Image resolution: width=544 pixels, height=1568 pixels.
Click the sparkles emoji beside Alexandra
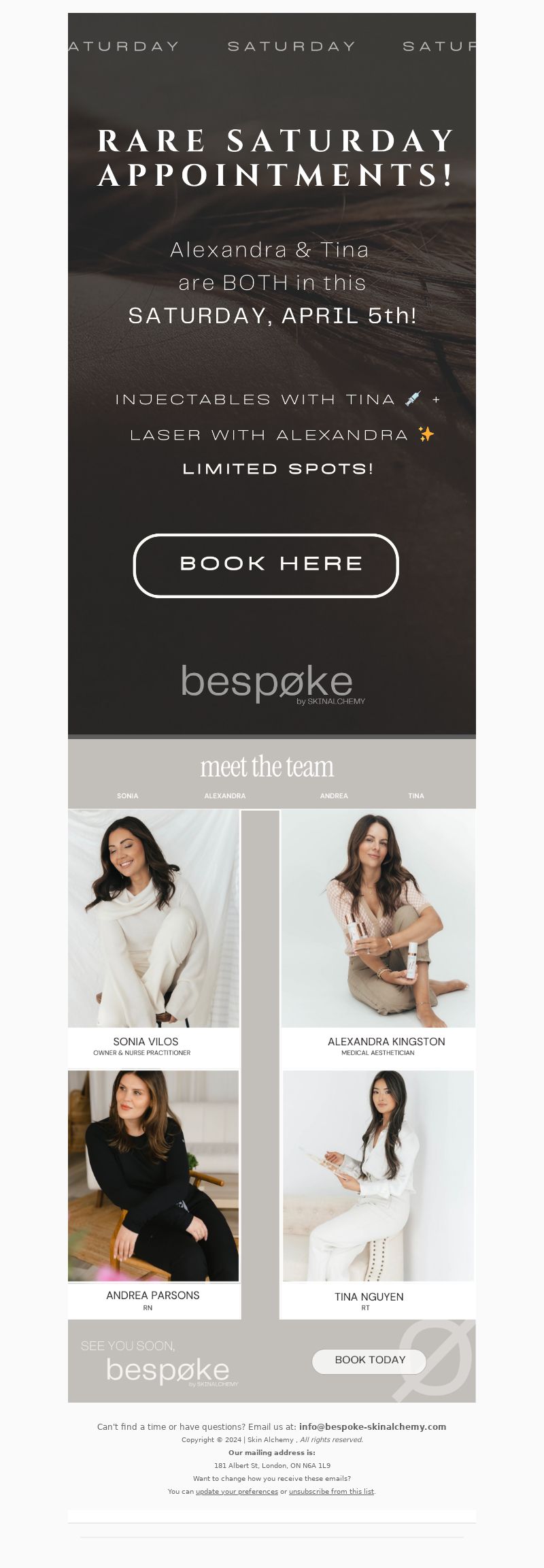(x=426, y=434)
